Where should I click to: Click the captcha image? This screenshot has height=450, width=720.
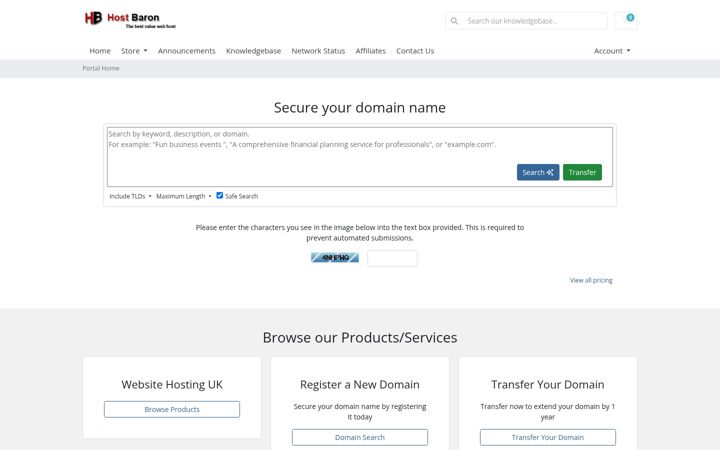[335, 258]
